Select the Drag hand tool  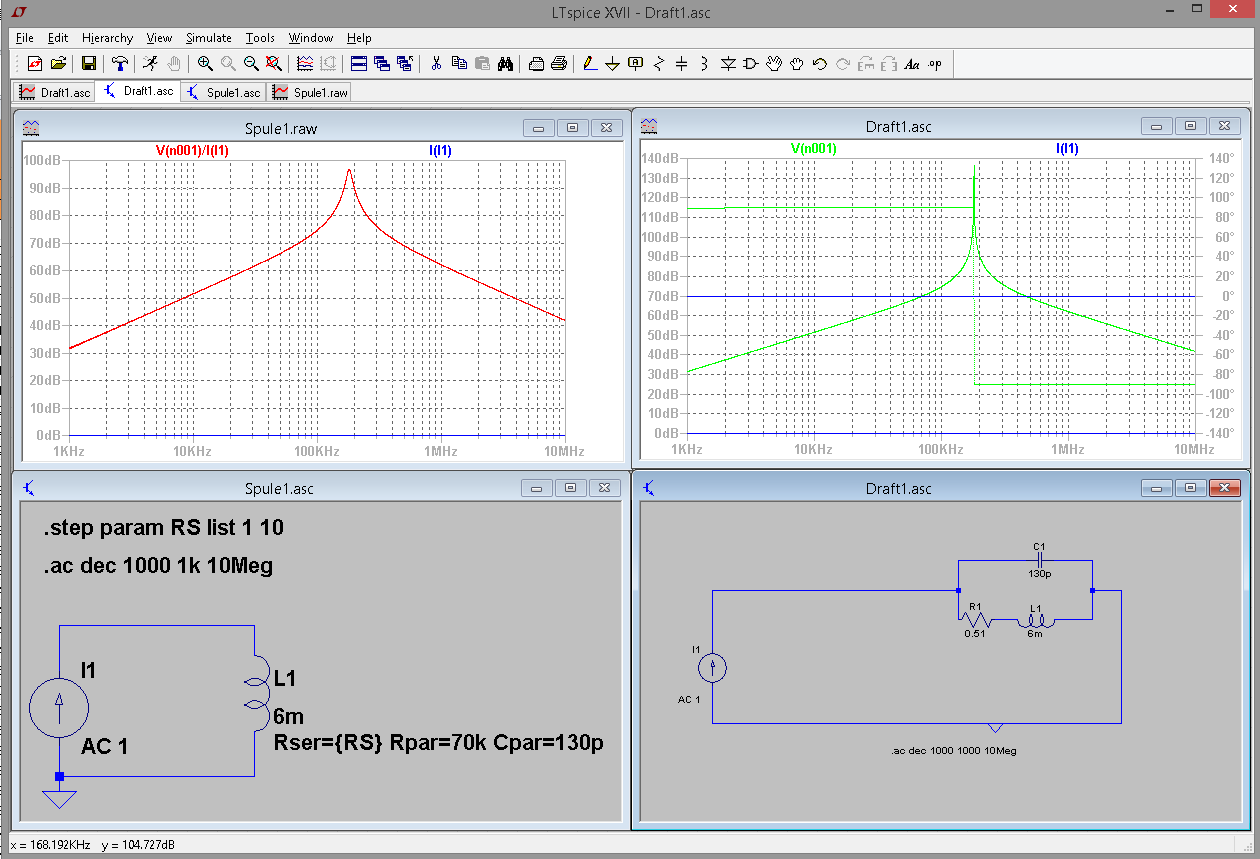tap(797, 64)
